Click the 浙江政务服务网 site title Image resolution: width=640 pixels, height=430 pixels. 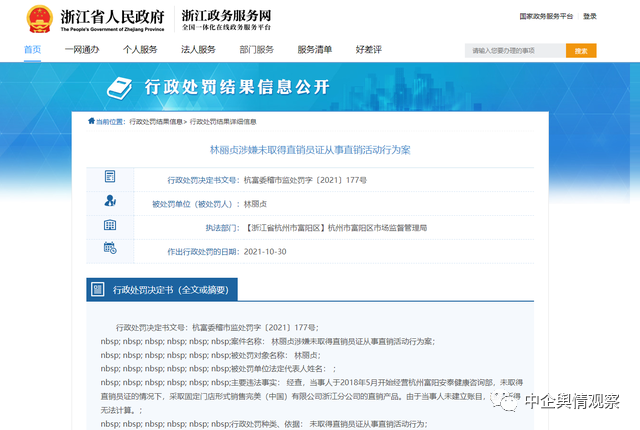(226, 16)
